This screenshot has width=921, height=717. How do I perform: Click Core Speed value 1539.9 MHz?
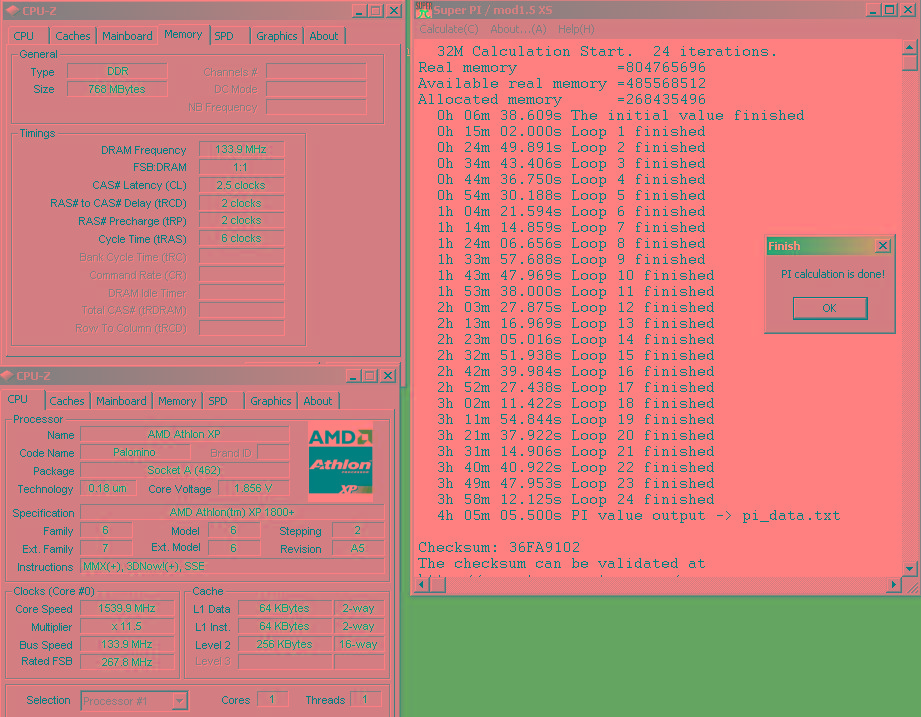click(127, 608)
